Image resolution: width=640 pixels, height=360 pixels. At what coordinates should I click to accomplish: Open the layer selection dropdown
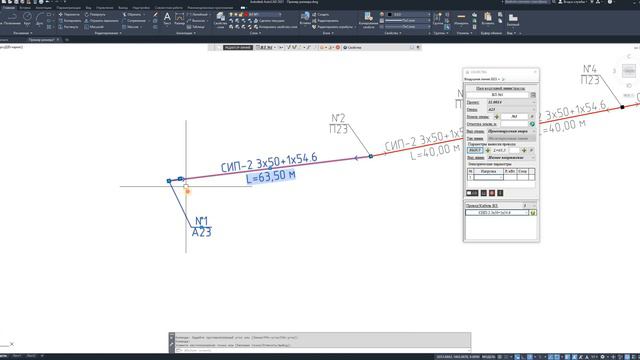click(255, 14)
